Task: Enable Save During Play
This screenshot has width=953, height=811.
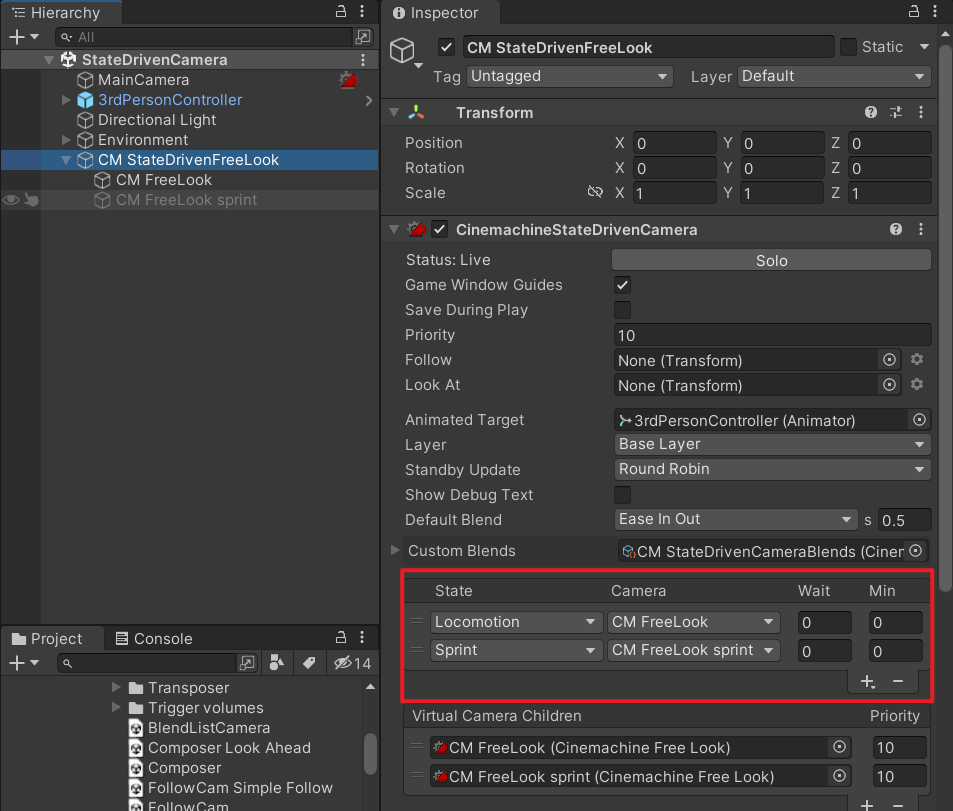Action: point(622,309)
